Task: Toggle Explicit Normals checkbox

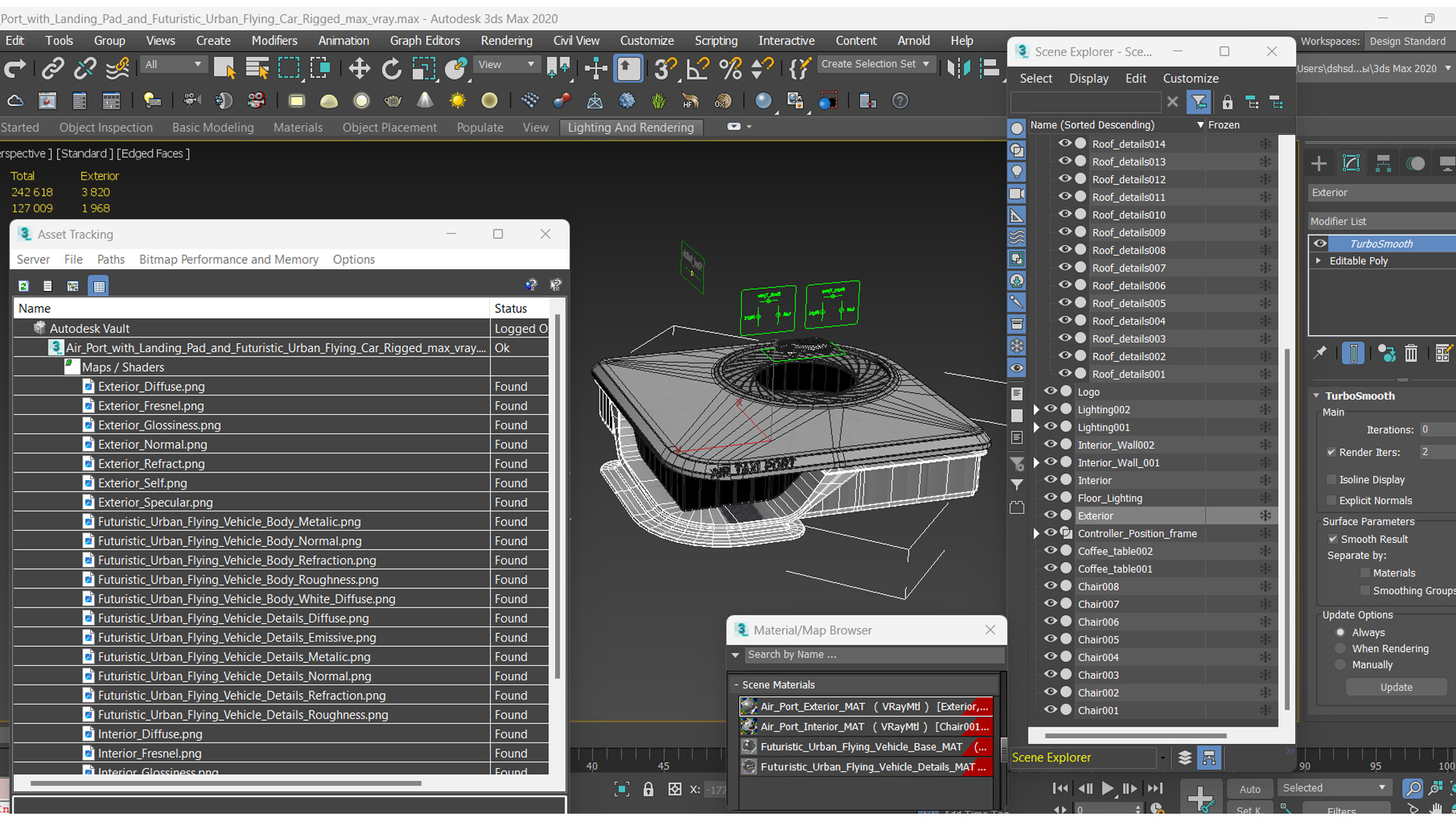Action: pyautogui.click(x=1332, y=500)
